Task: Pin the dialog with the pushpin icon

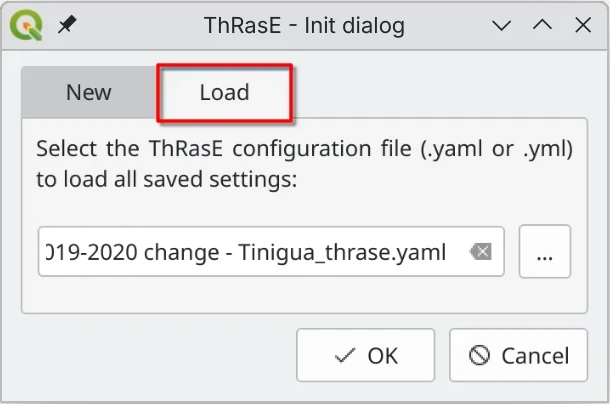Action: point(66,25)
